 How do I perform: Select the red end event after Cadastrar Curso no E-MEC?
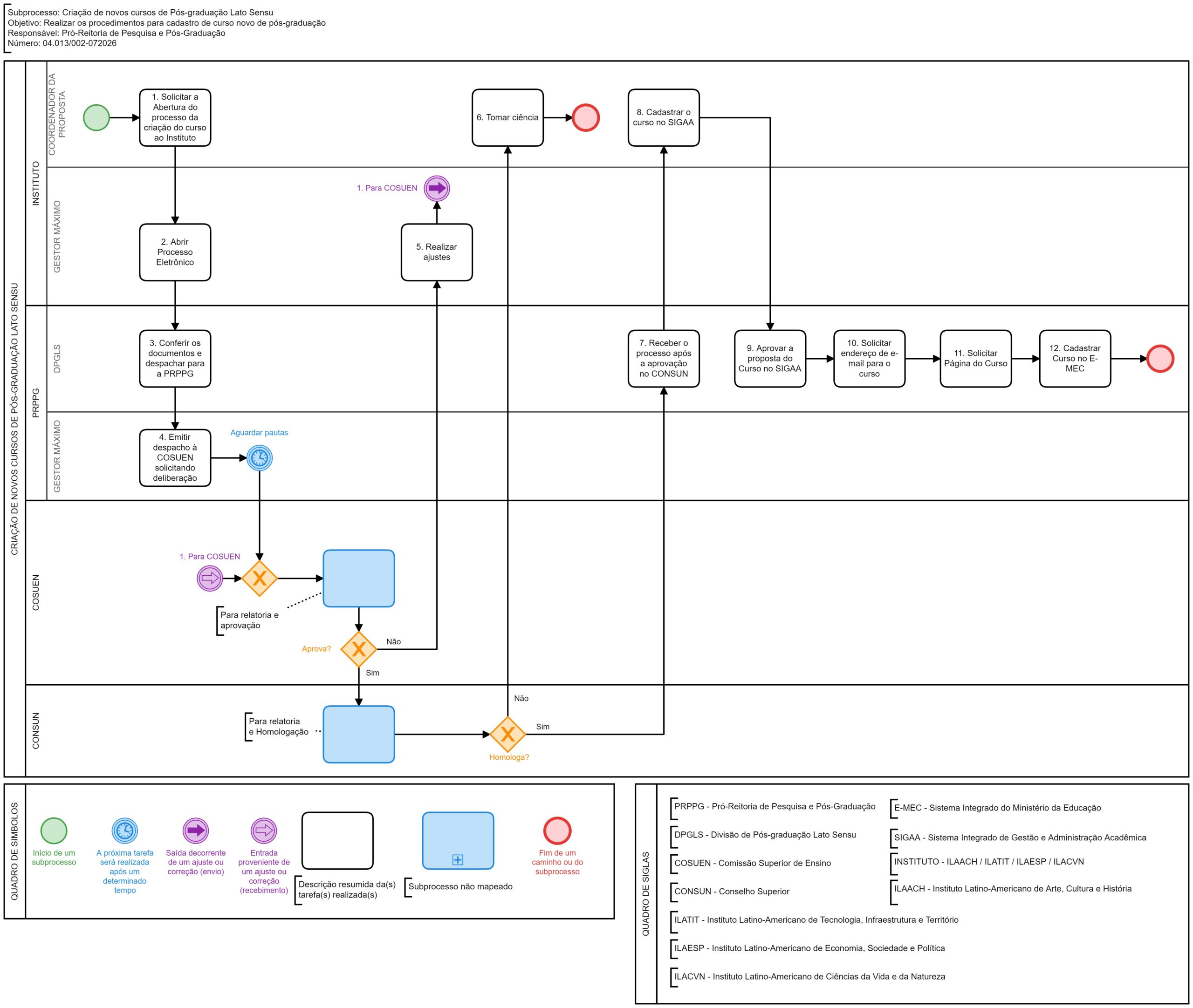click(x=1160, y=359)
